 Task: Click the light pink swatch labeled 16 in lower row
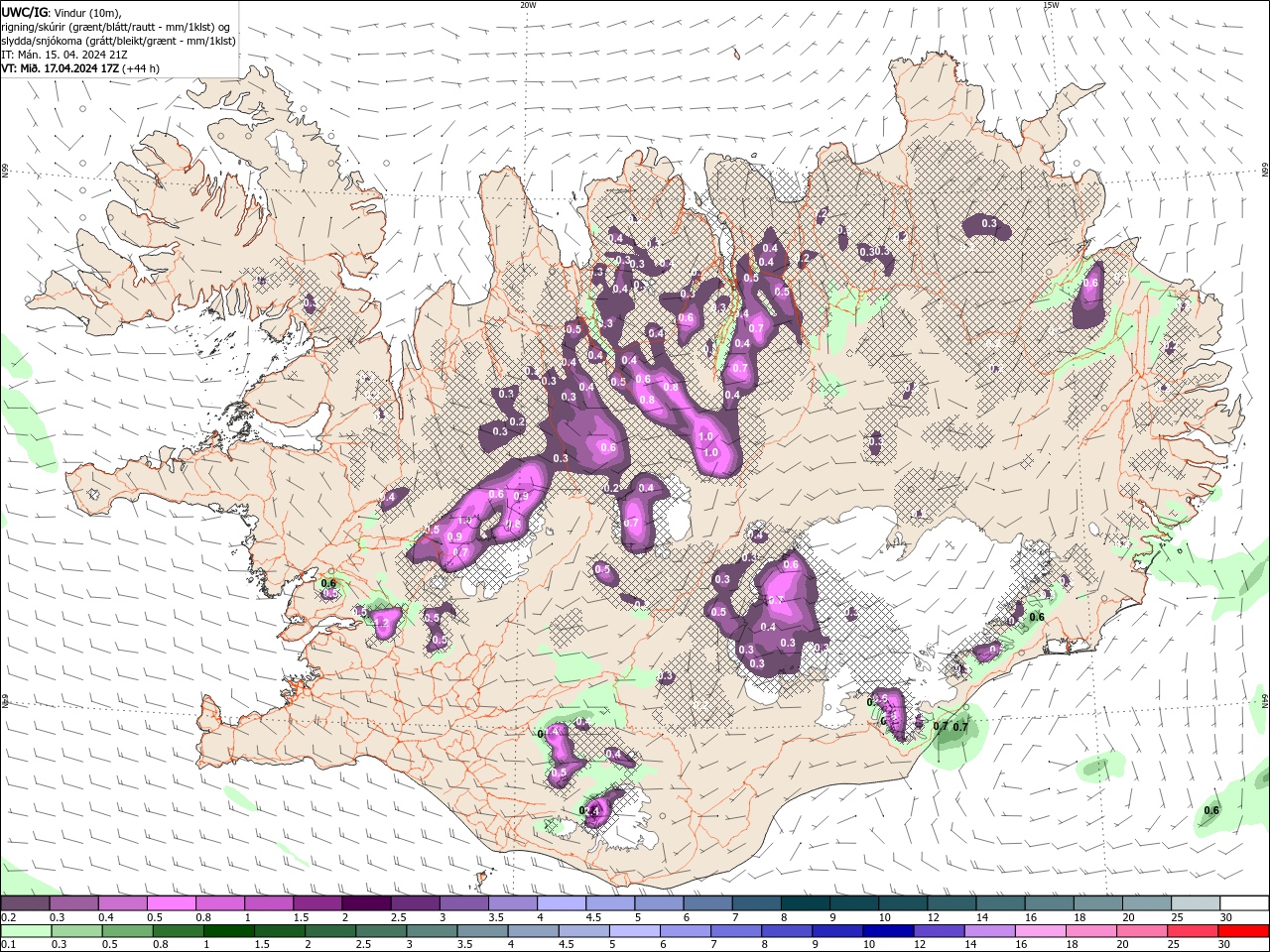(x=1041, y=931)
